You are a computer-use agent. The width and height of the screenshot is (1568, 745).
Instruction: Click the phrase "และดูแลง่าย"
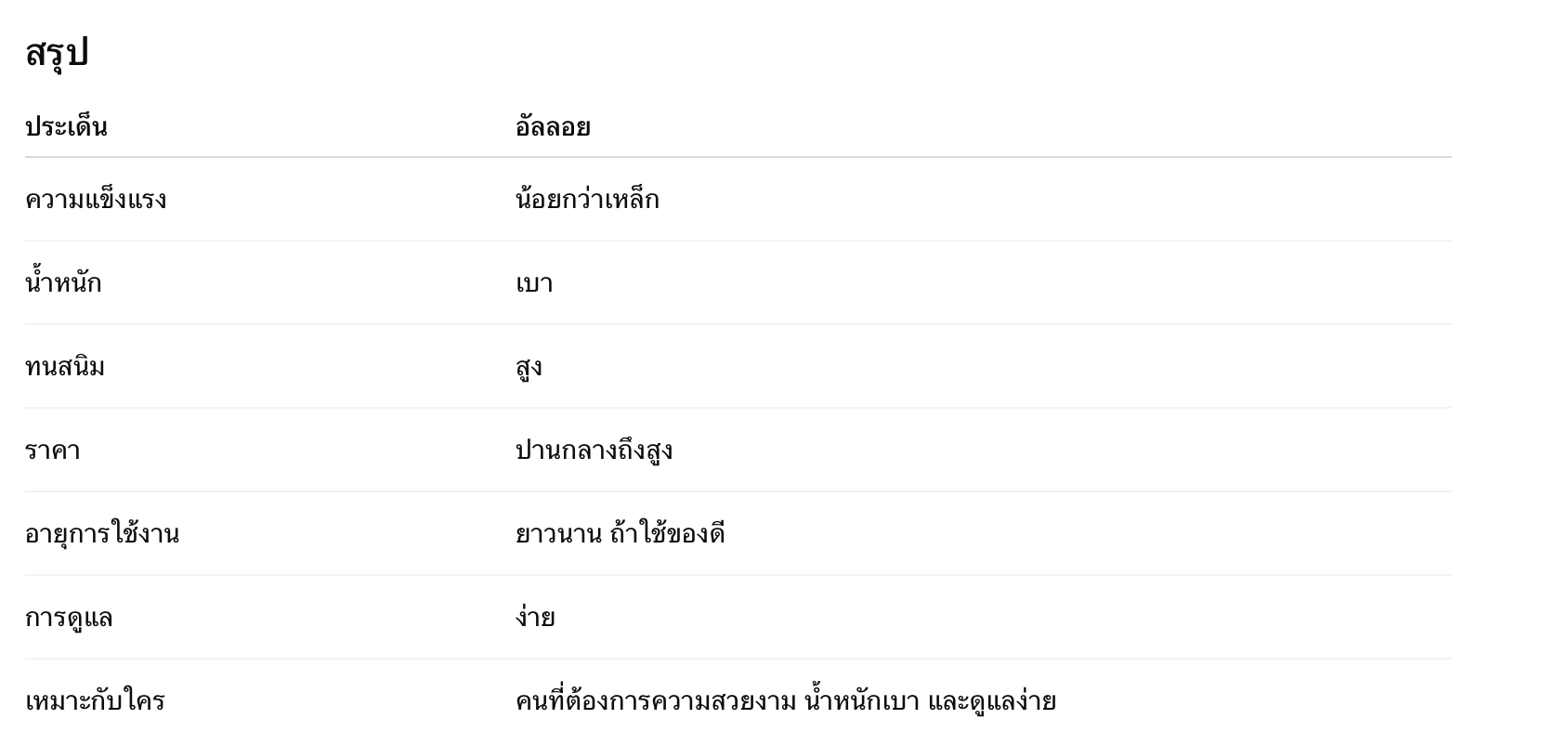pos(992,700)
